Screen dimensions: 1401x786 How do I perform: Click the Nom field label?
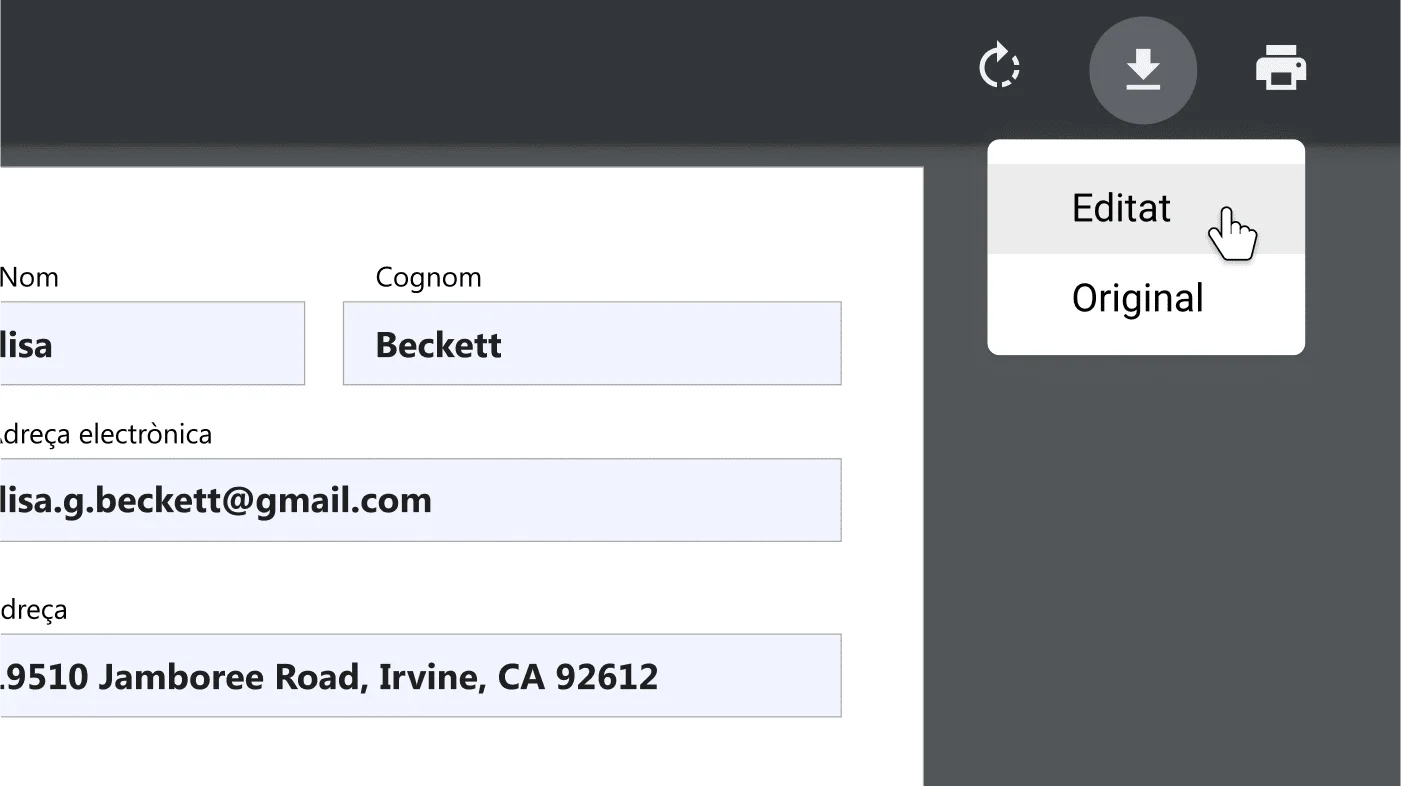[x=30, y=277]
